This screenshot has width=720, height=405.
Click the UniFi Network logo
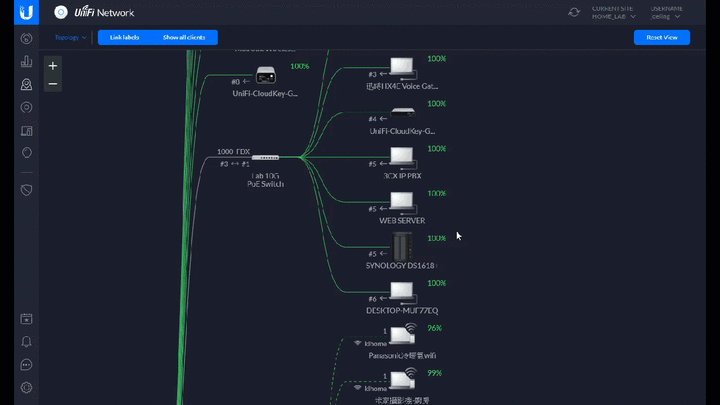(94, 12)
